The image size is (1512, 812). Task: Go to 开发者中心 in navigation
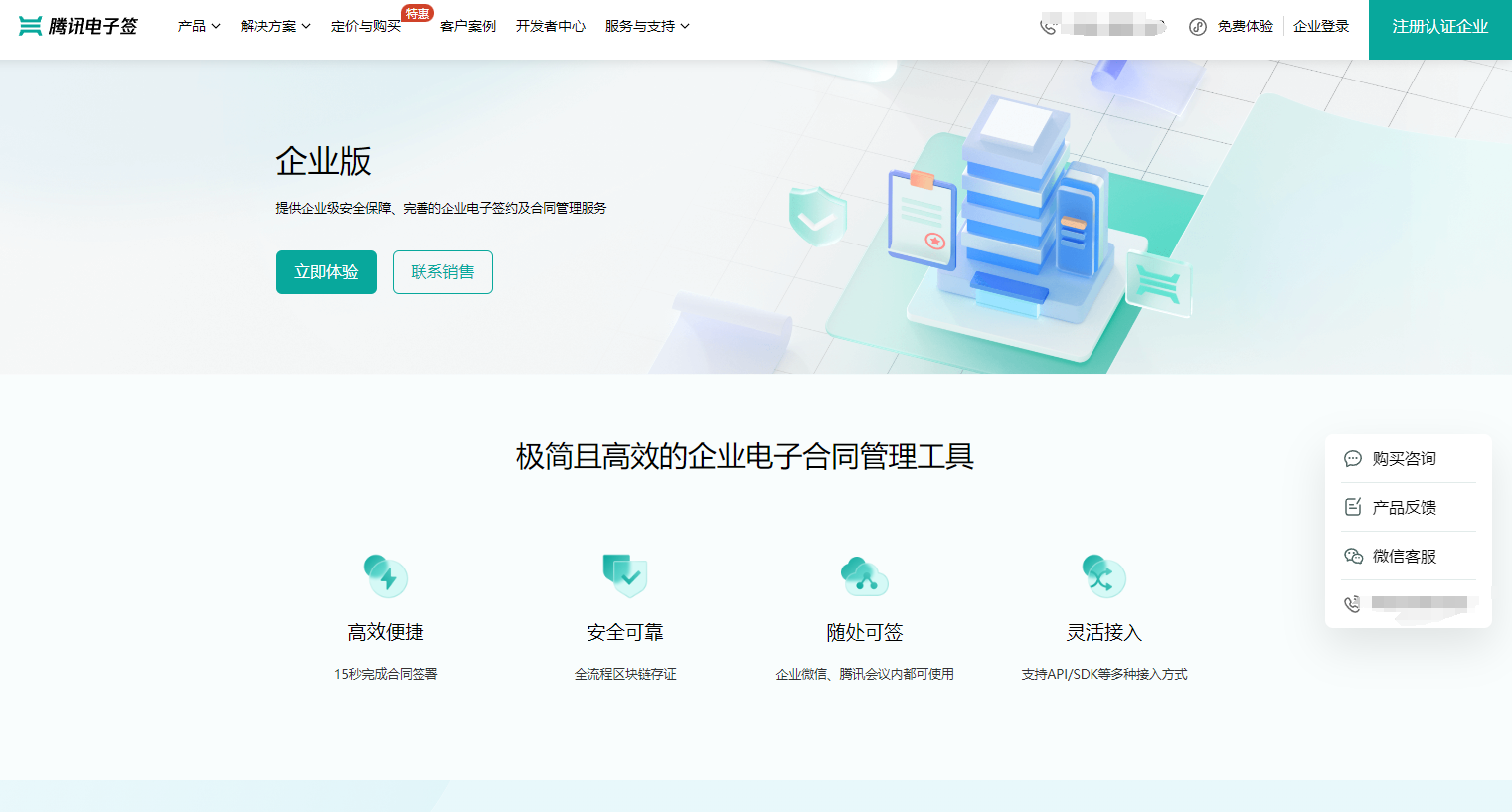coord(551,26)
